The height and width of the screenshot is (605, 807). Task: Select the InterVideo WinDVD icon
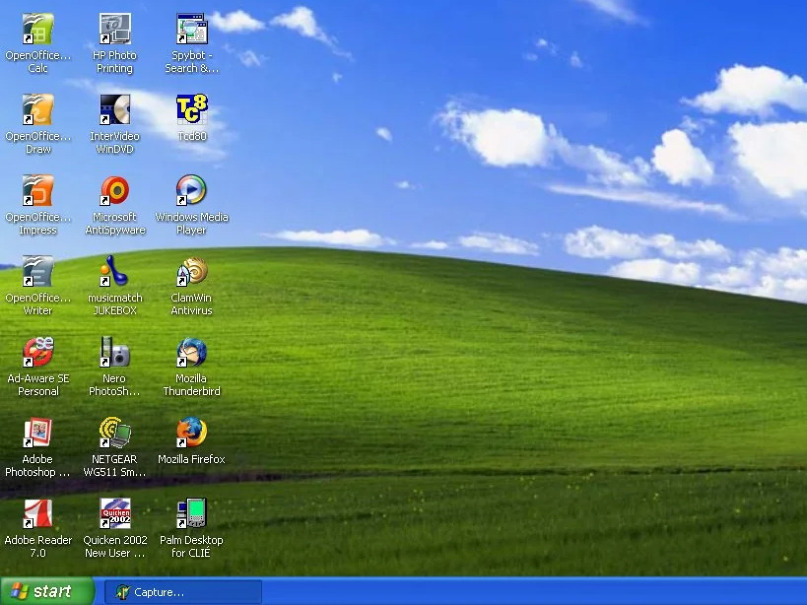pos(115,110)
